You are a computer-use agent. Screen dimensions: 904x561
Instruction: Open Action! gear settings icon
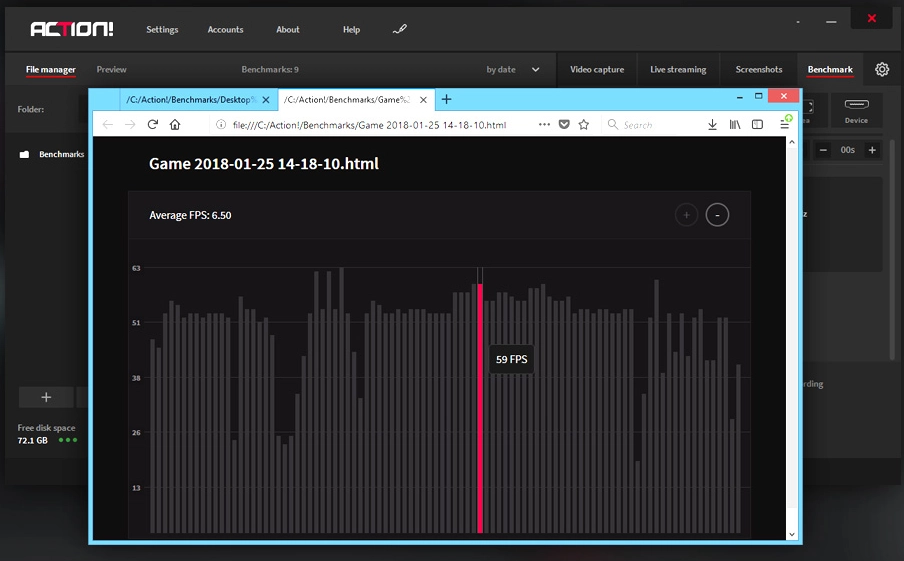click(882, 69)
